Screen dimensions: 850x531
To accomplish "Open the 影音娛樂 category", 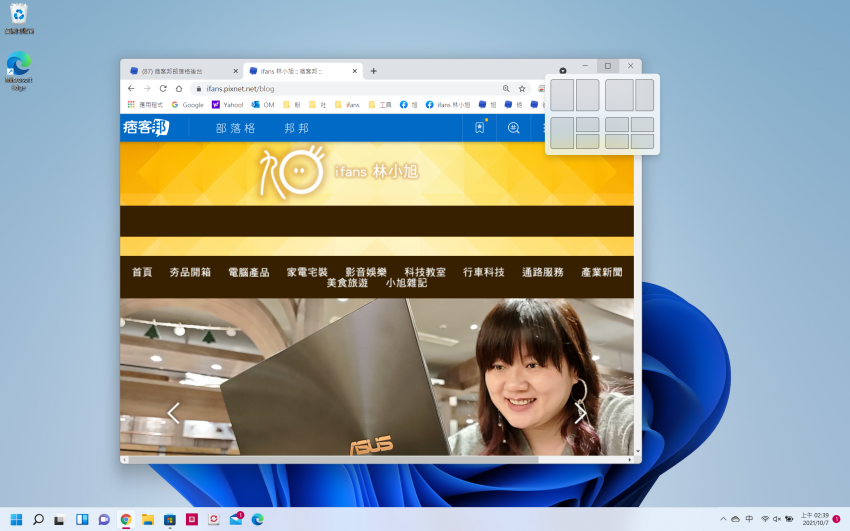I will click(x=366, y=272).
